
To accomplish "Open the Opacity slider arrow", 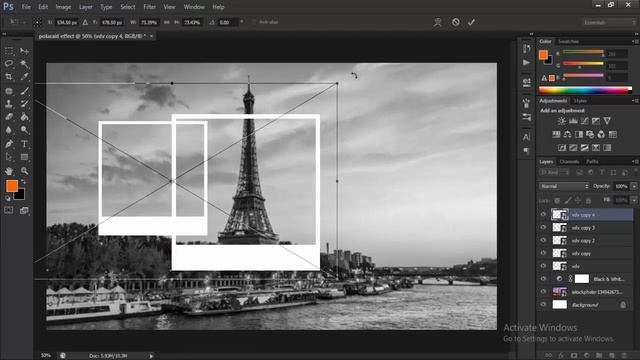I will coord(634,186).
